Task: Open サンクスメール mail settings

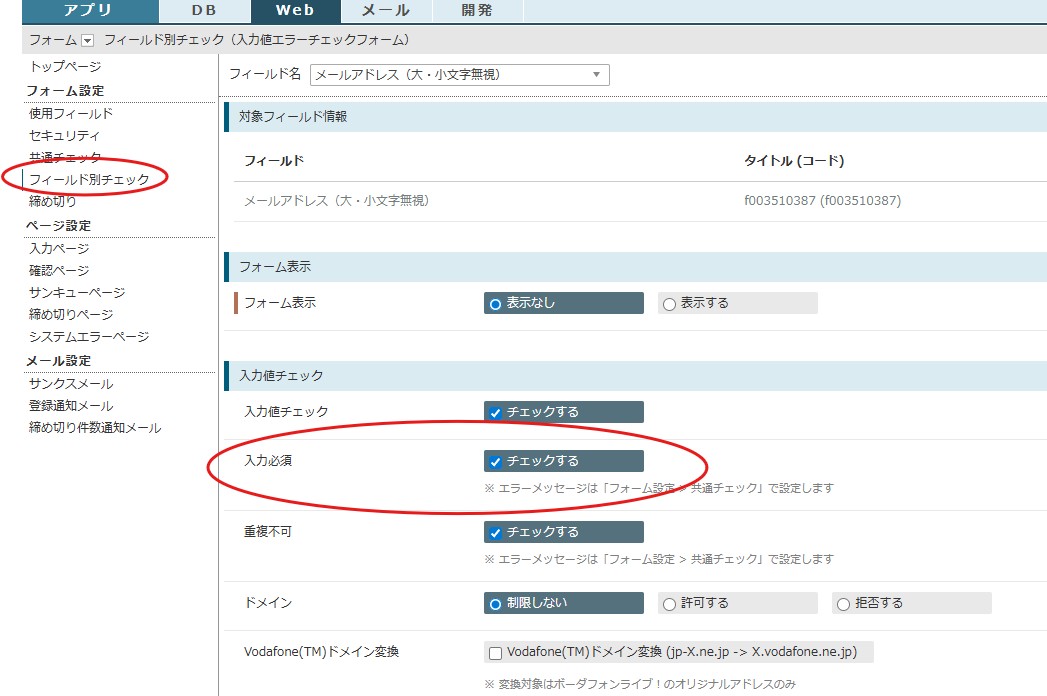Action: click(x=71, y=384)
